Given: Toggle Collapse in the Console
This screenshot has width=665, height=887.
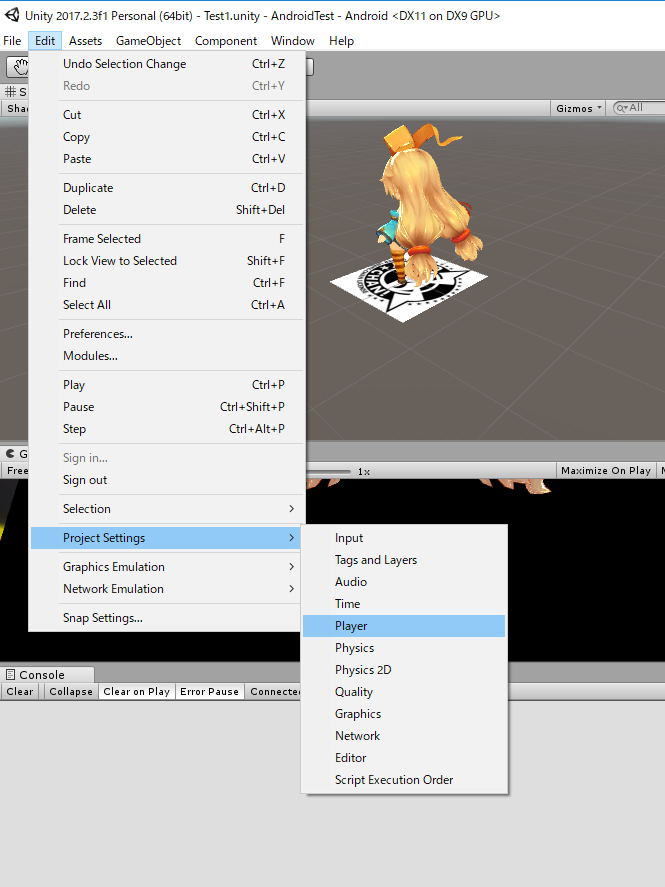Looking at the screenshot, I should [71, 691].
